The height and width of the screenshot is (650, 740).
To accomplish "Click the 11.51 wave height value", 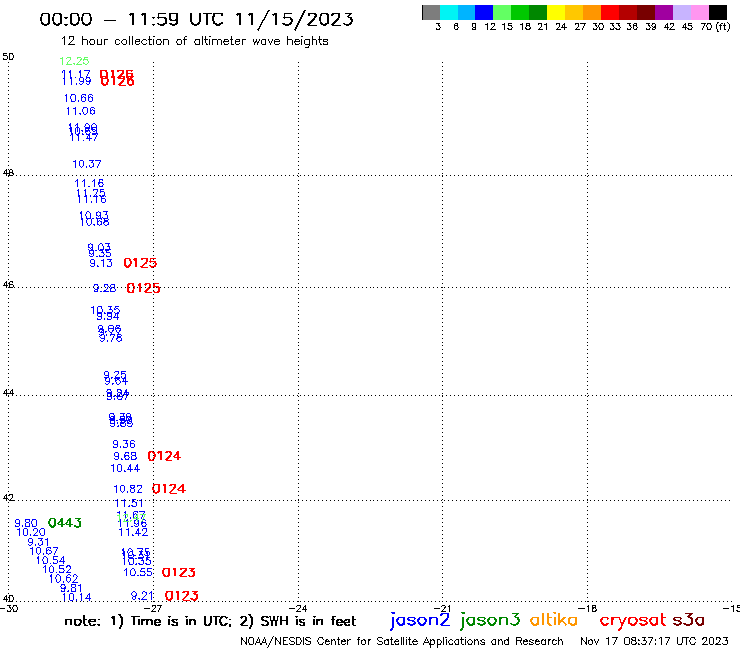I will (x=129, y=503).
